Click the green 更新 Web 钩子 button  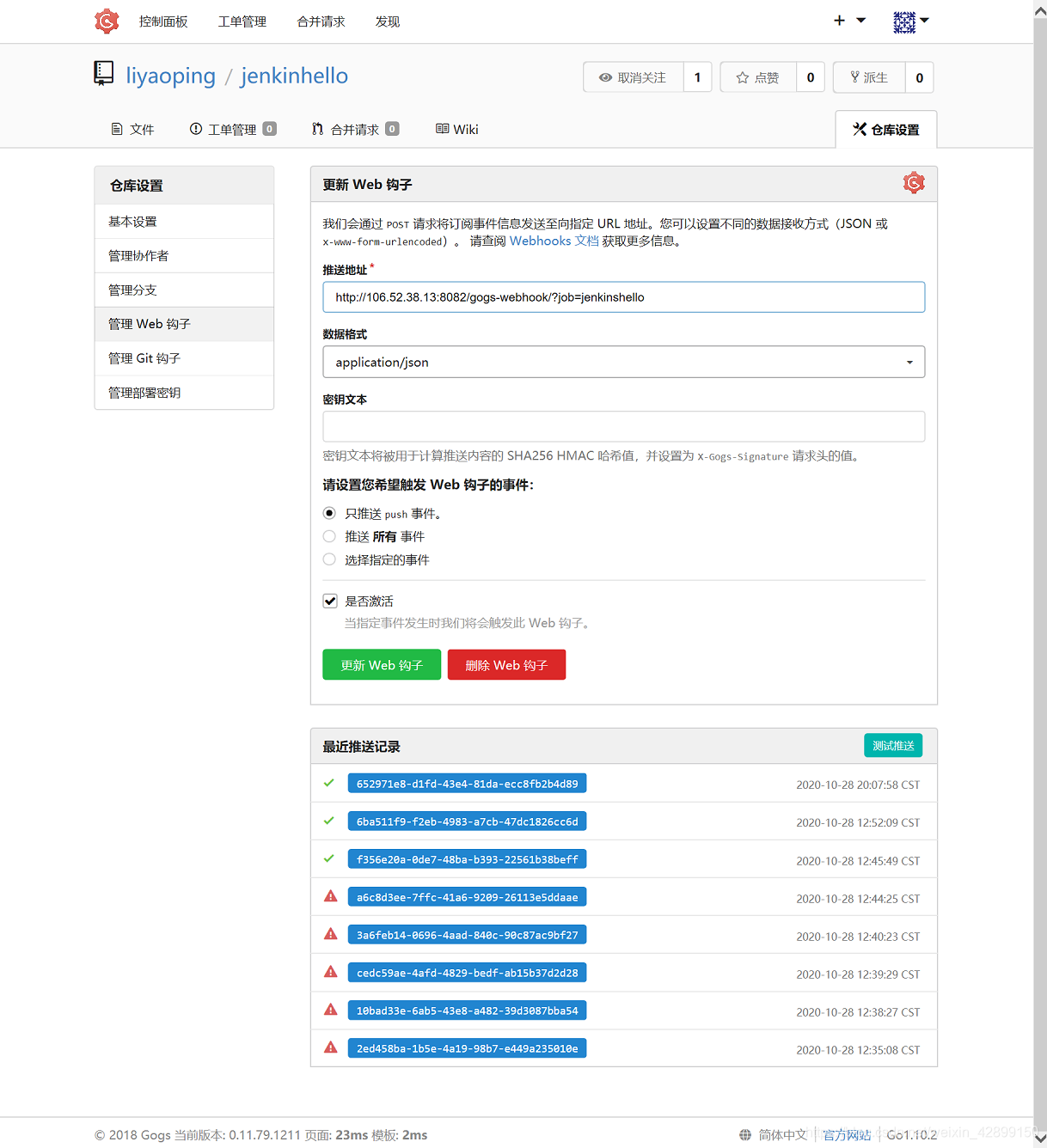pos(382,665)
